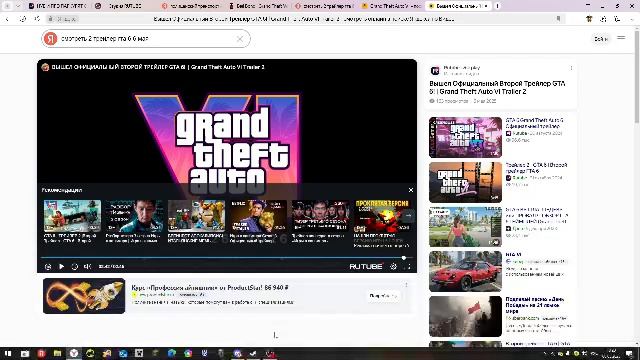Go back with browser back arrow
This screenshot has height=360, width=640.
(x=7, y=19)
